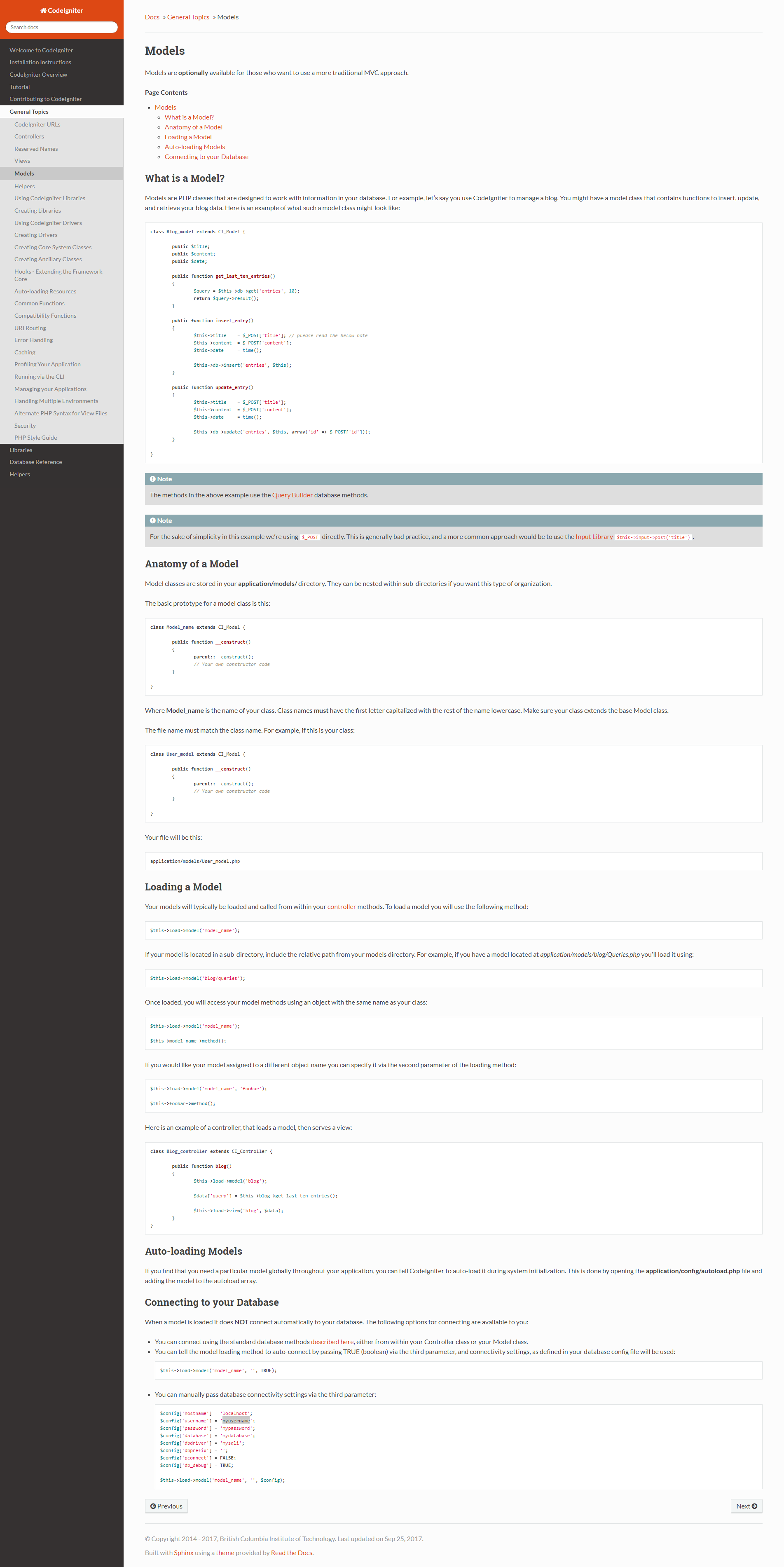Screen dimensions: 784x1567
Task: Open the controller link in Loading a Model
Action: coord(341,907)
